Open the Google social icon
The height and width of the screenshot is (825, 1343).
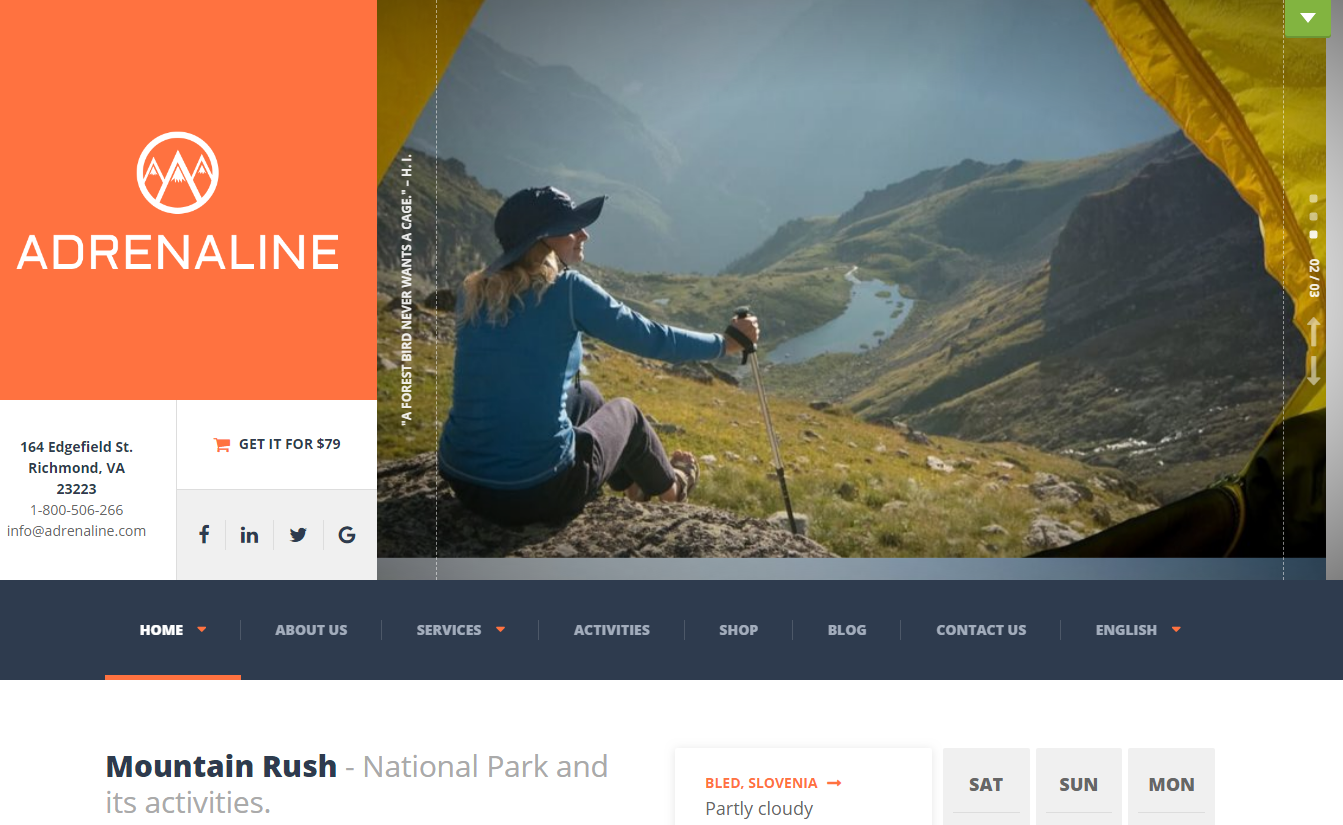347,534
